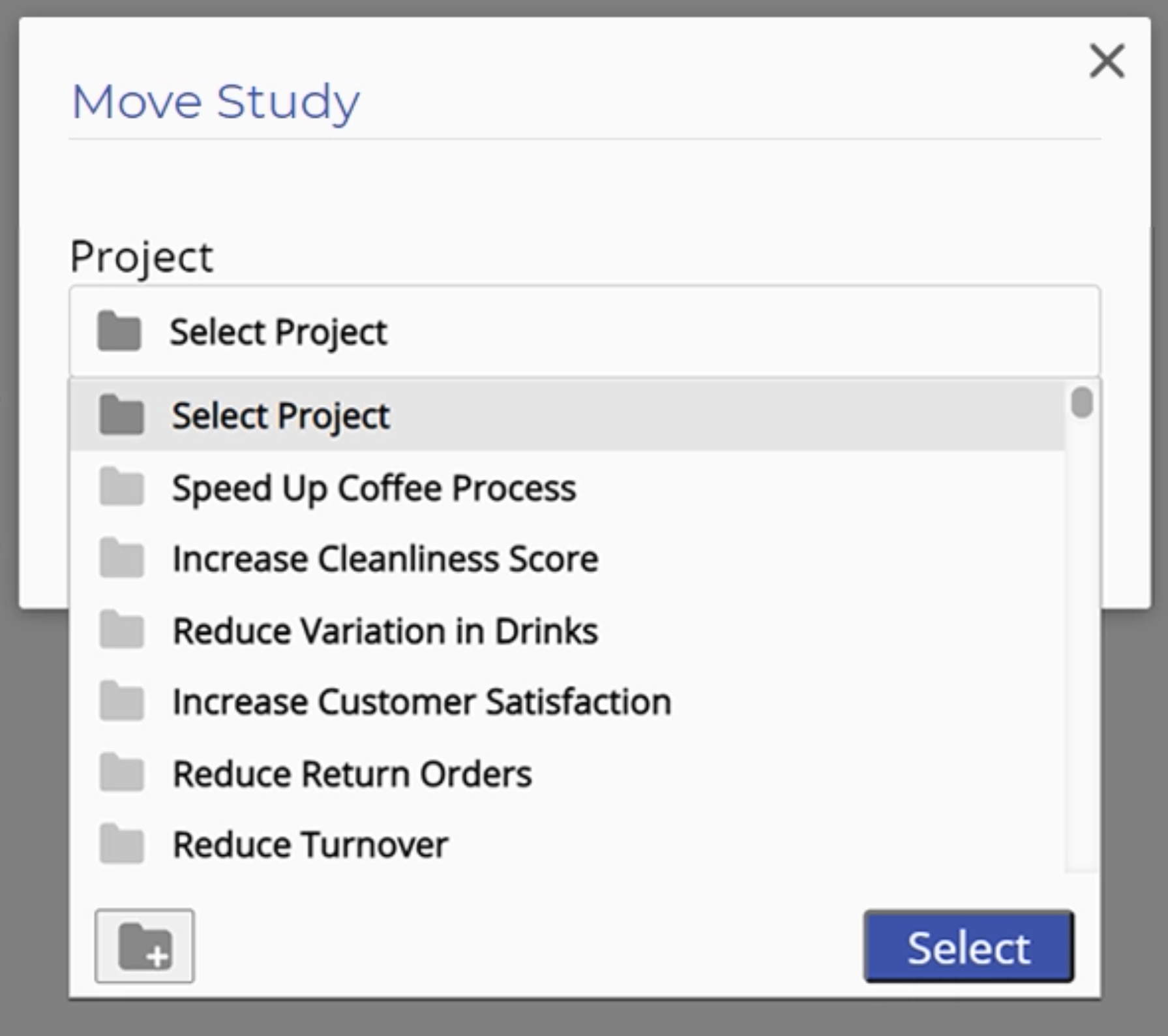Choose the highlighted Select Project placeholder option
The width and height of the screenshot is (1168, 1036).
click(280, 416)
